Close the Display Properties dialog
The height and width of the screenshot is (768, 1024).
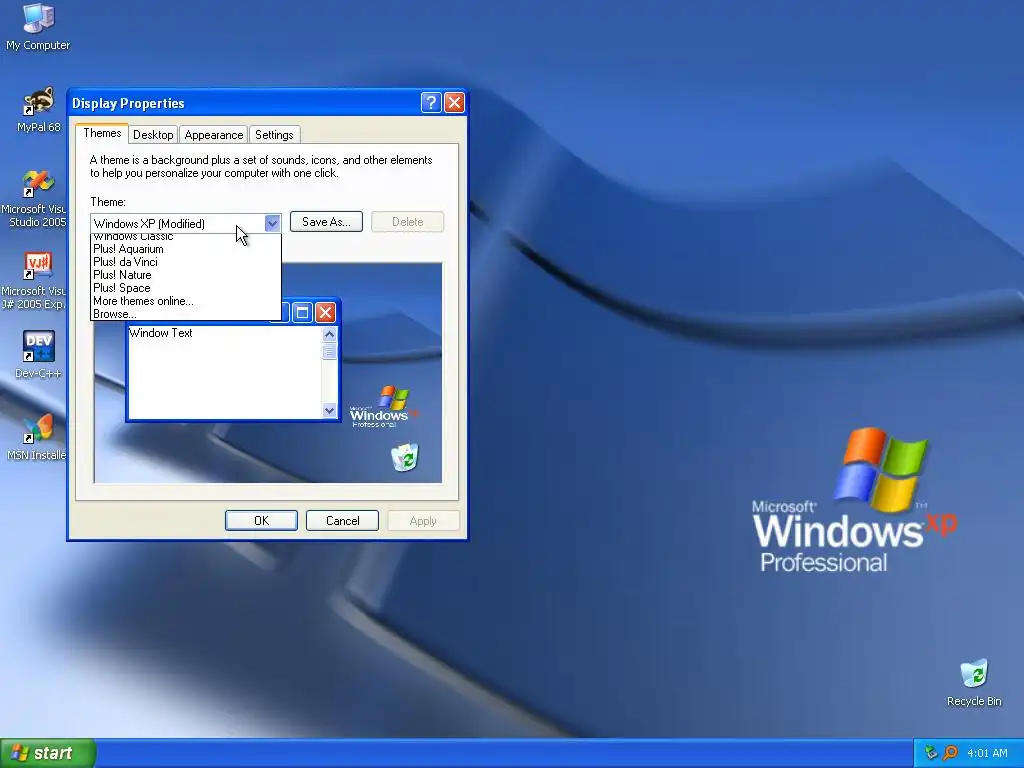click(x=454, y=103)
